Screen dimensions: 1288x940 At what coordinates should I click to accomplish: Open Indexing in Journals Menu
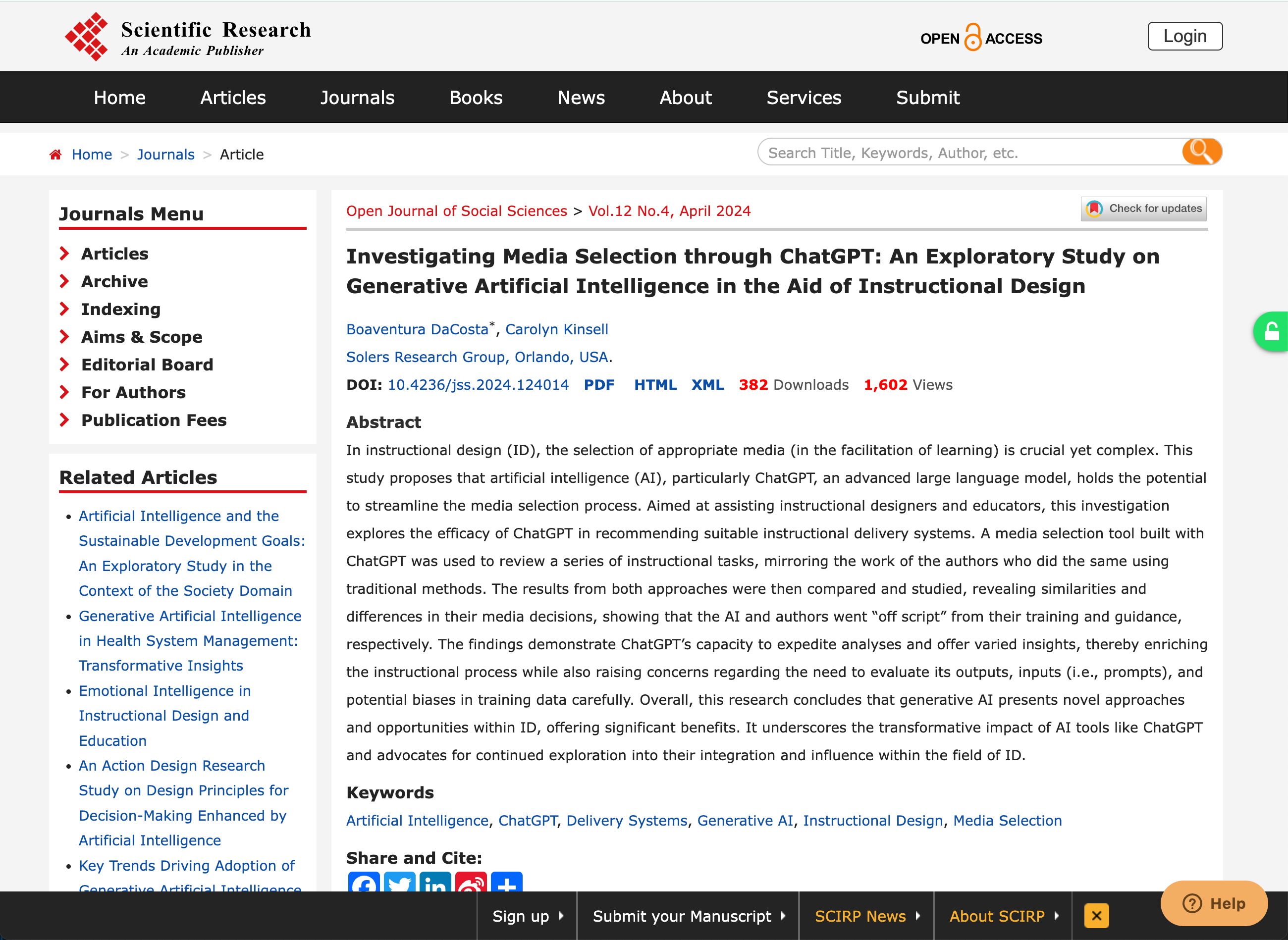[121, 309]
